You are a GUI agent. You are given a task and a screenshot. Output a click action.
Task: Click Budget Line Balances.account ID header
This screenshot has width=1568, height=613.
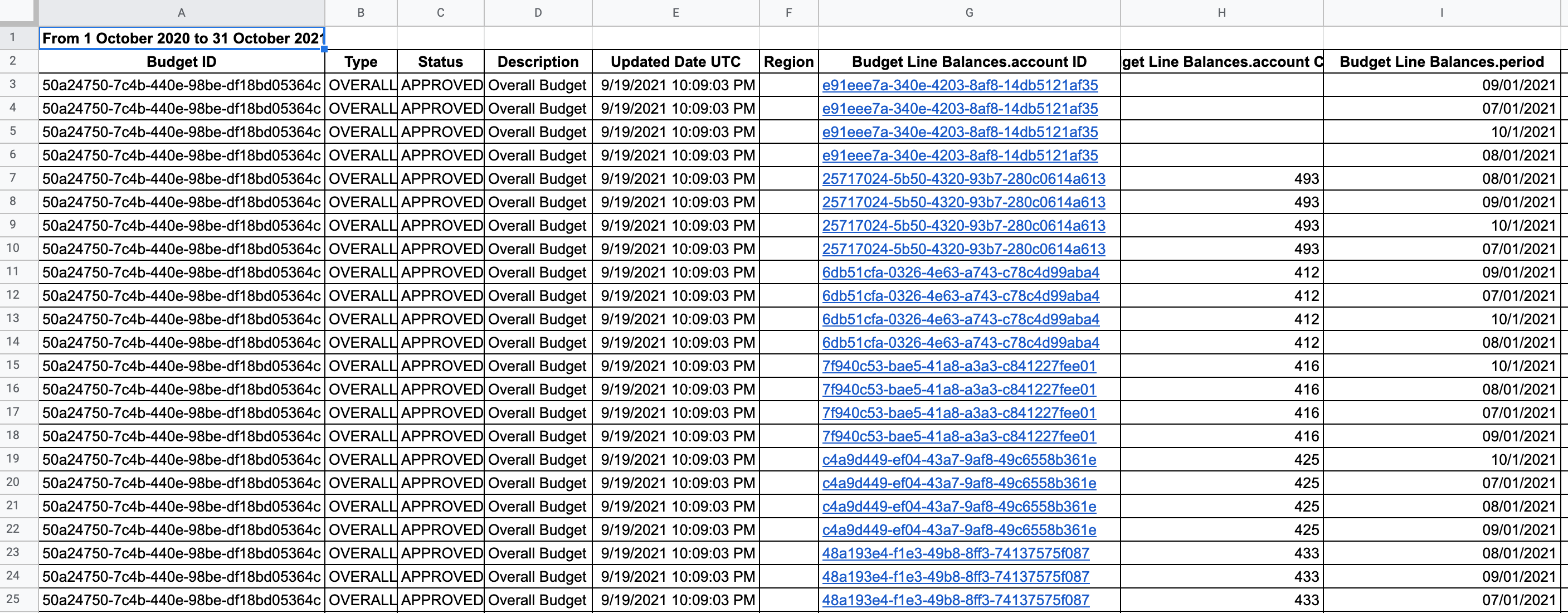point(969,61)
